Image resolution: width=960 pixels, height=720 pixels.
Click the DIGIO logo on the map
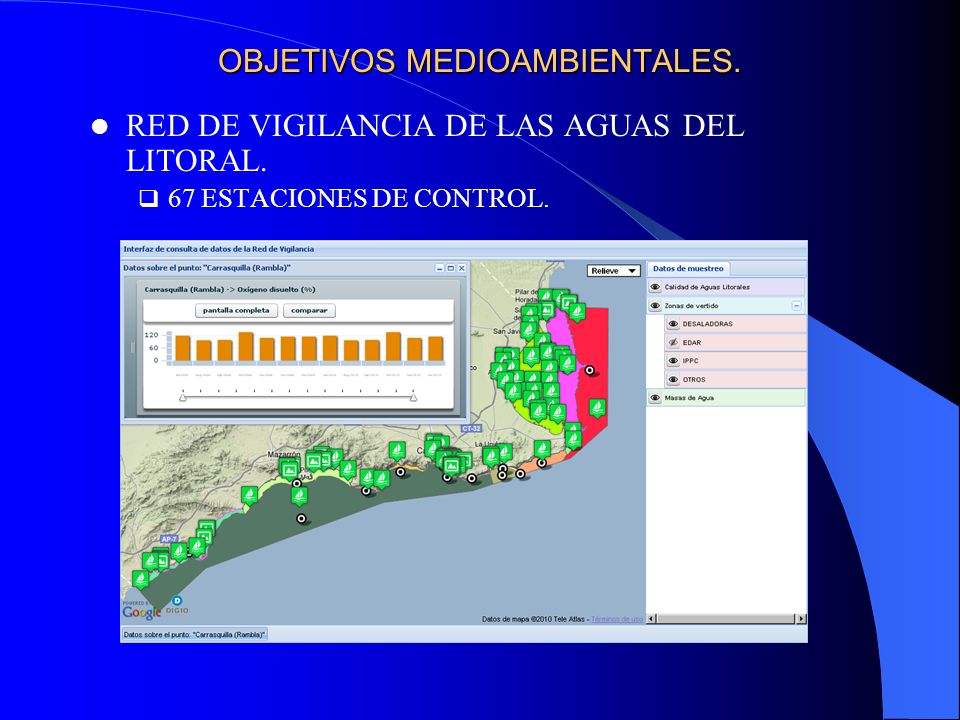(177, 605)
